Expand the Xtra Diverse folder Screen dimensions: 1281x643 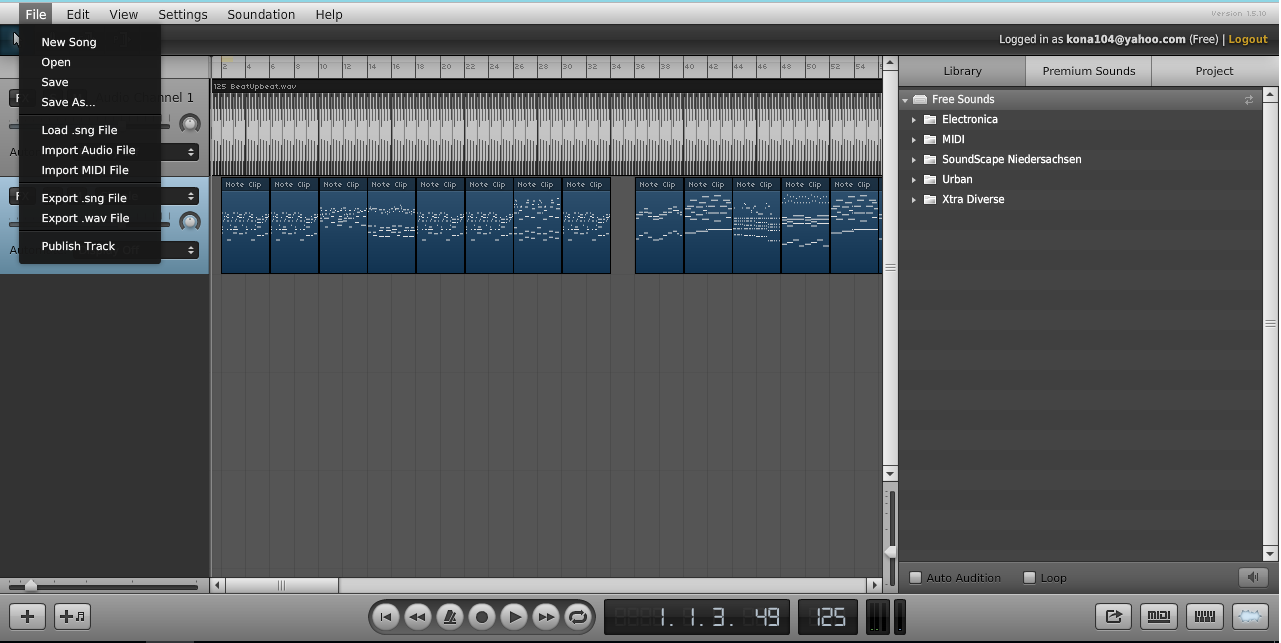913,200
